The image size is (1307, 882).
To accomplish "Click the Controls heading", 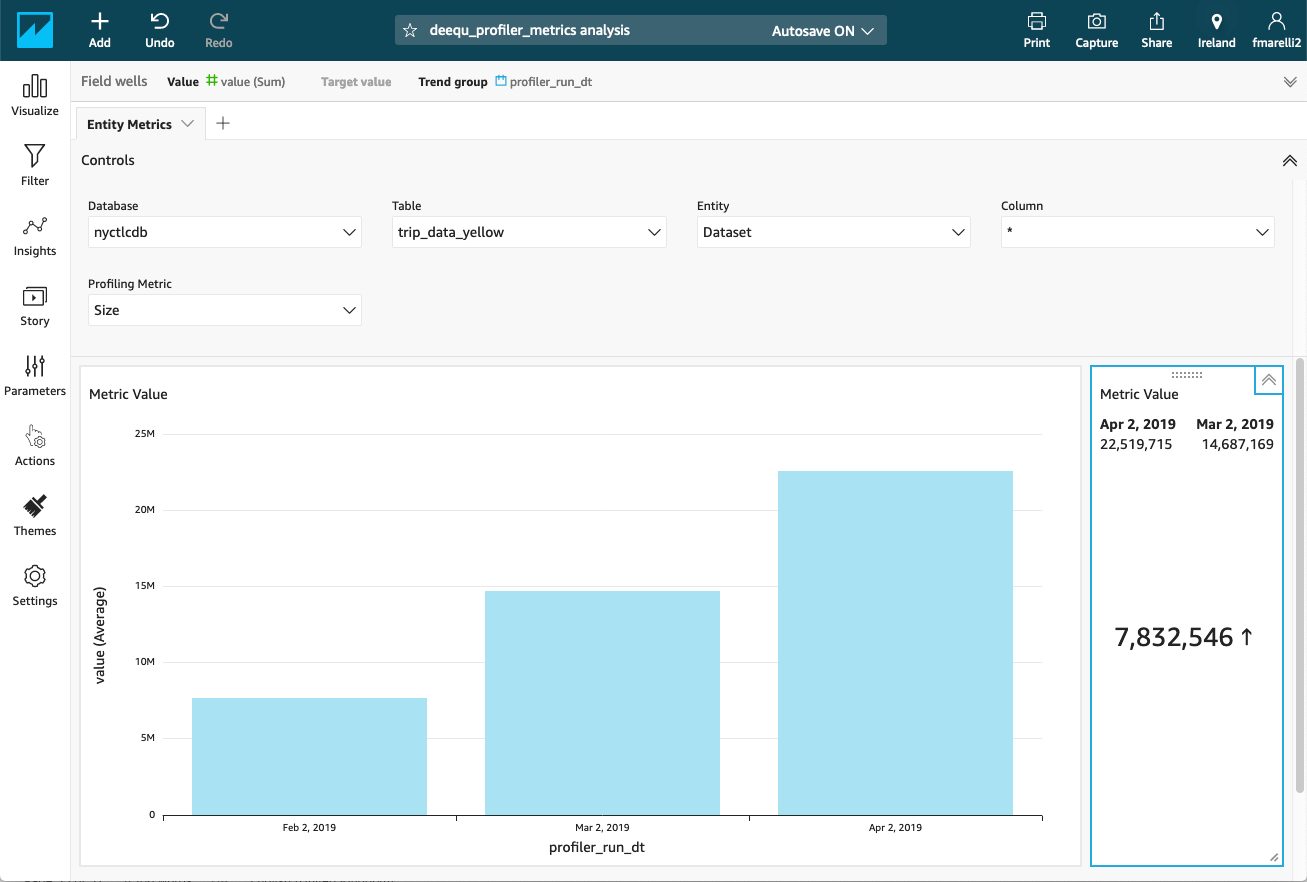I will 108,160.
